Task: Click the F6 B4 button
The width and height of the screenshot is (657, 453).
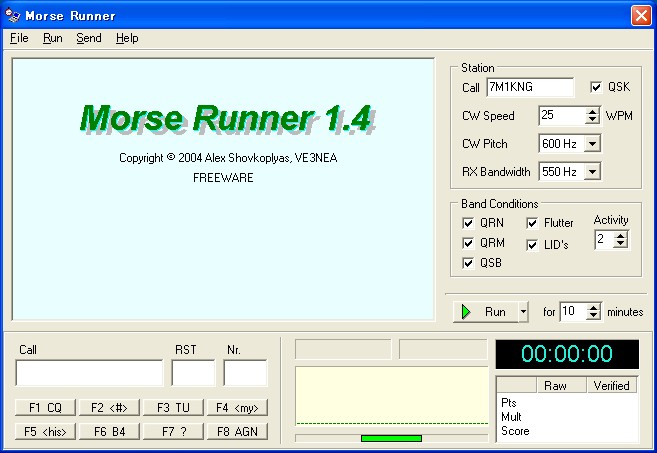Action: [109, 432]
